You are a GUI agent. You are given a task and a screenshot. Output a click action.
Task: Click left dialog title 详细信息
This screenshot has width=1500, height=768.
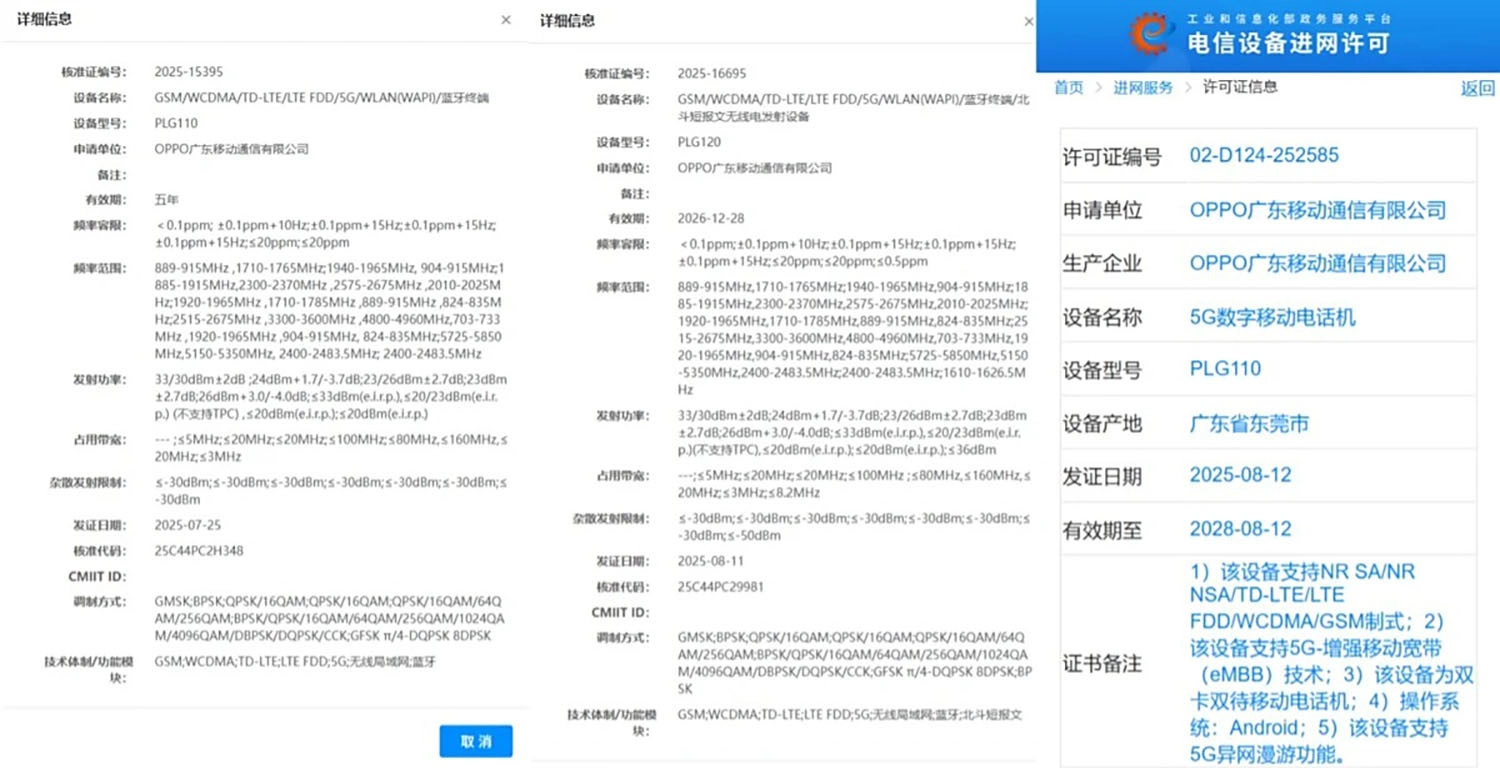[x=44, y=19]
